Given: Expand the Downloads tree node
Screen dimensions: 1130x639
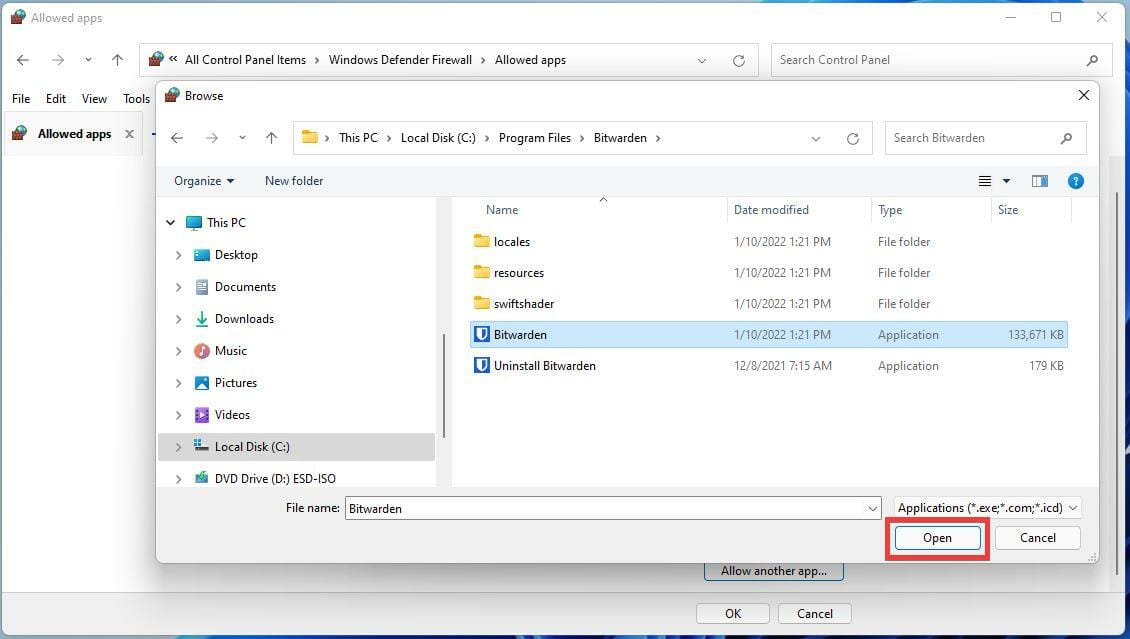Looking at the screenshot, I should [x=179, y=319].
